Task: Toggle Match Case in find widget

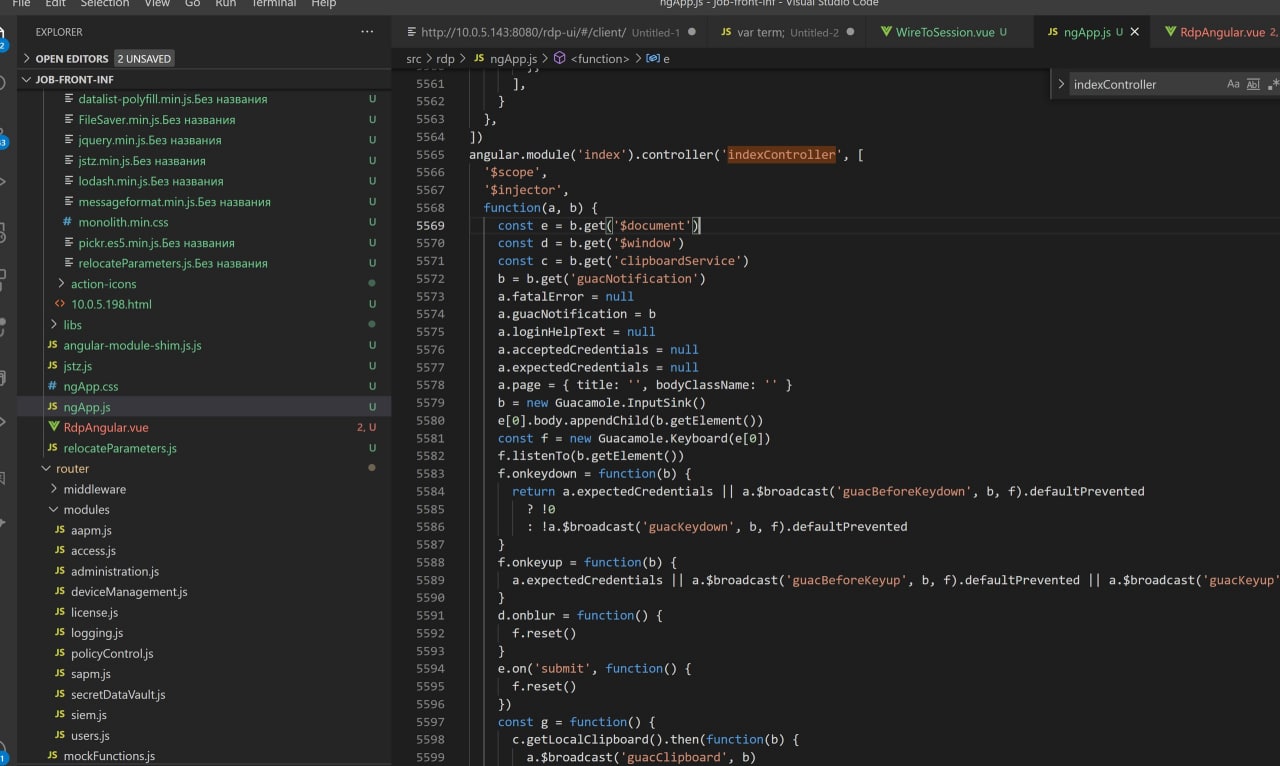Action: [x=1233, y=85]
